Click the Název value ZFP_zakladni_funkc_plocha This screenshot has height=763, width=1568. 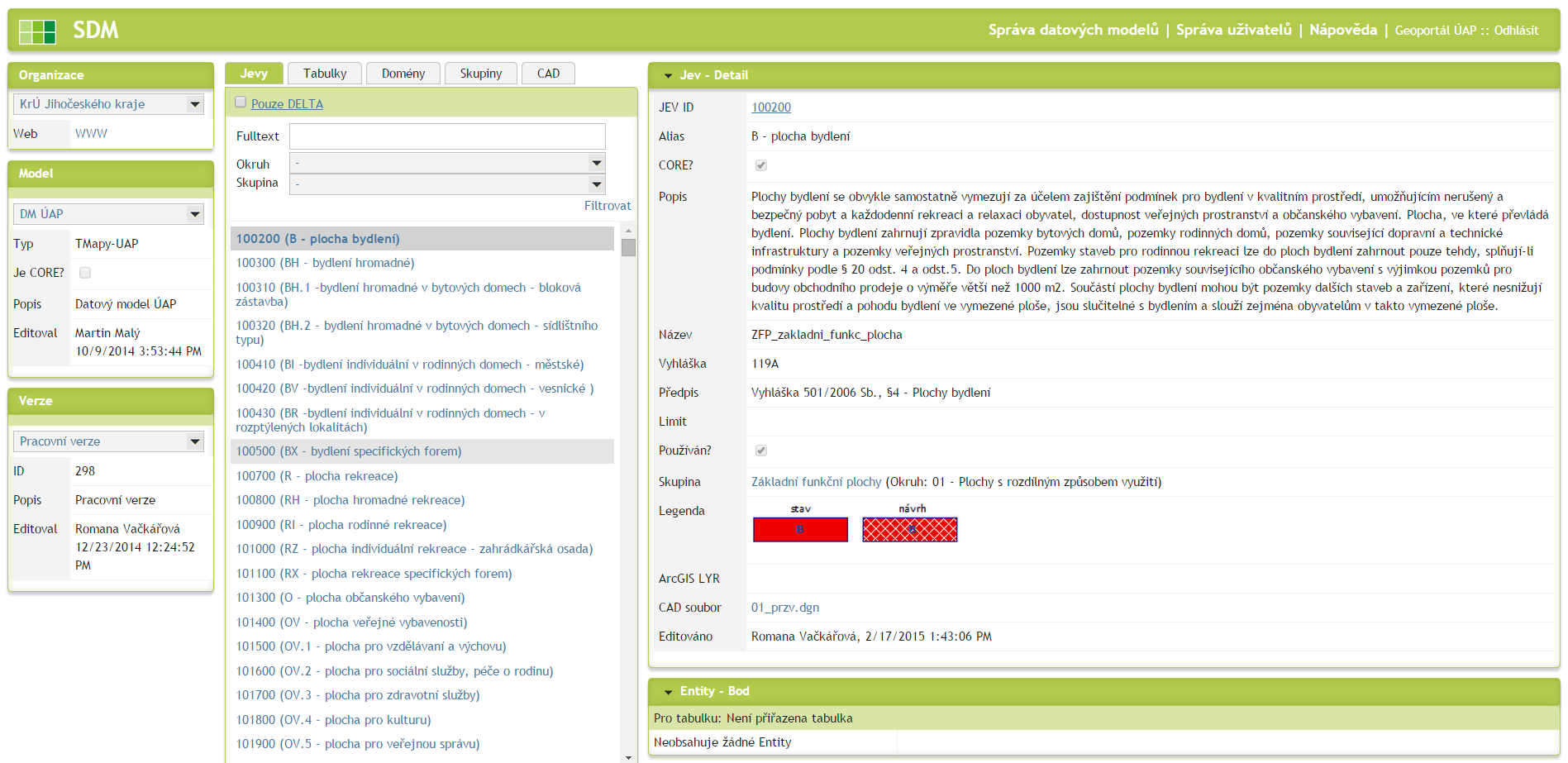(827, 335)
